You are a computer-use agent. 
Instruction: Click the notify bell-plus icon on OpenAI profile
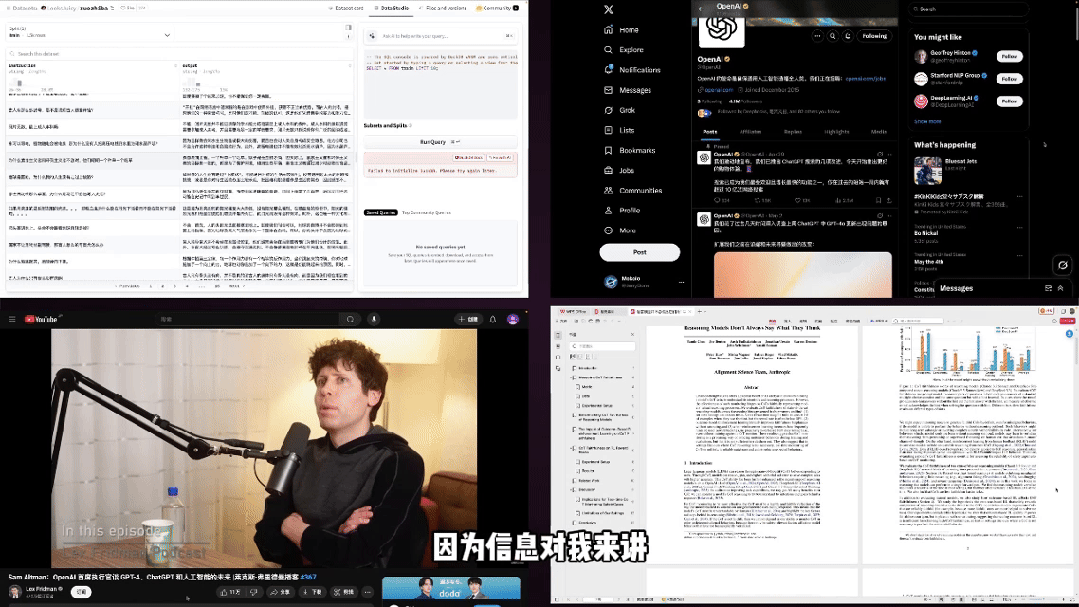848,36
